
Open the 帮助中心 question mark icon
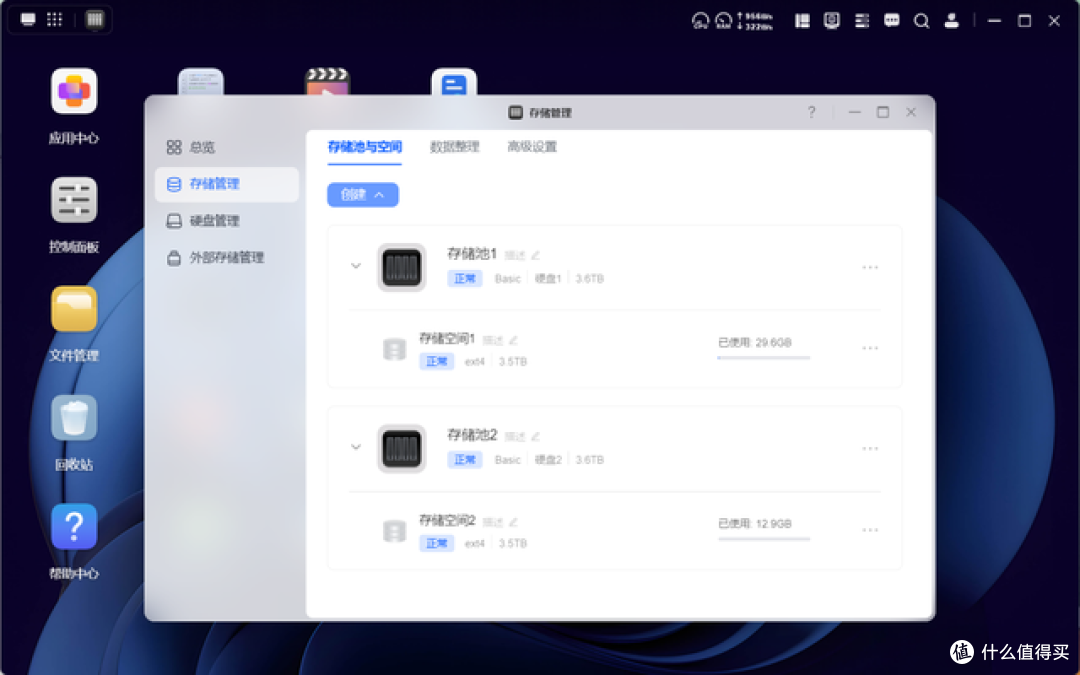(74, 526)
